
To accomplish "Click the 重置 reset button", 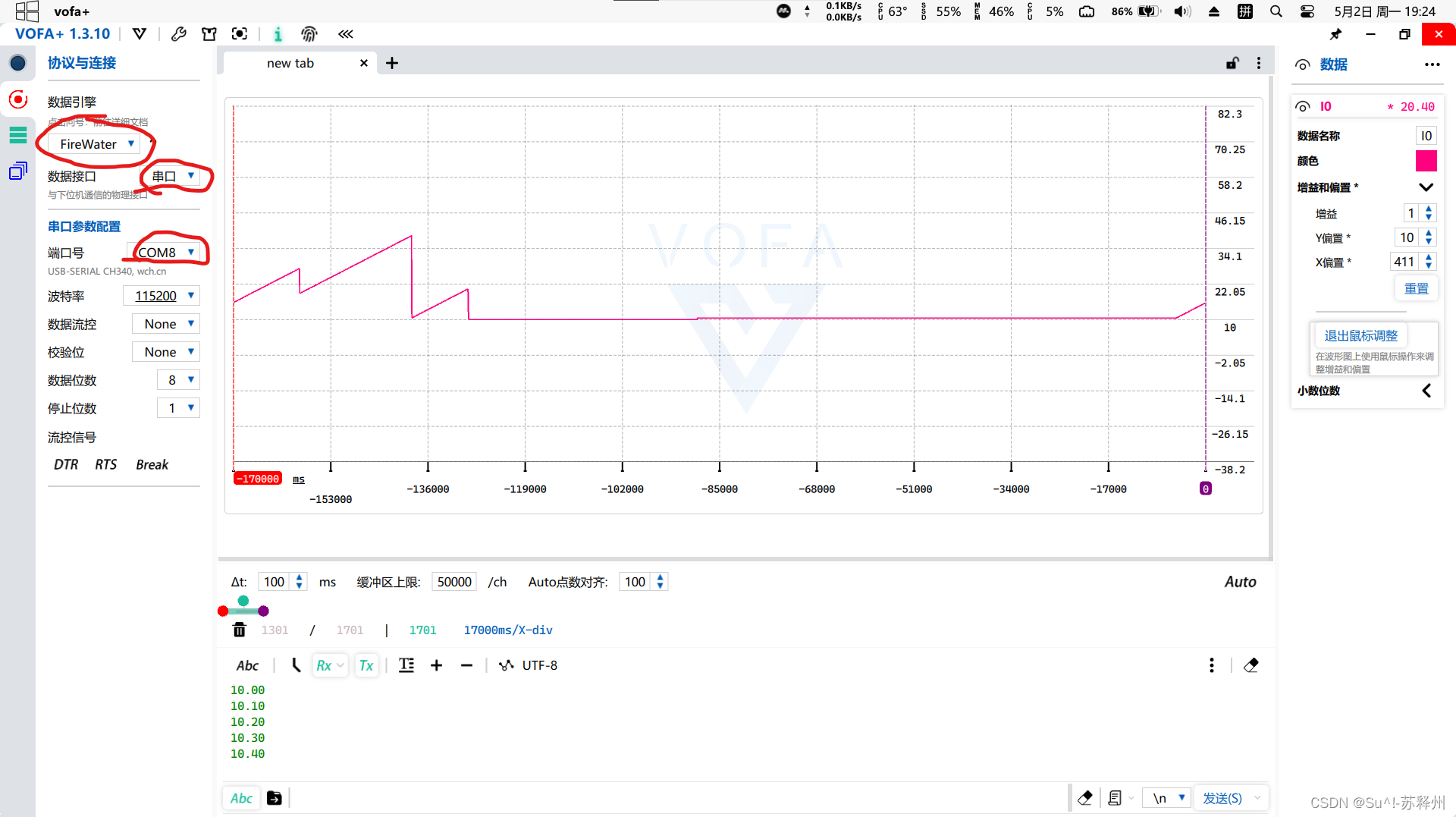I will [x=1416, y=289].
